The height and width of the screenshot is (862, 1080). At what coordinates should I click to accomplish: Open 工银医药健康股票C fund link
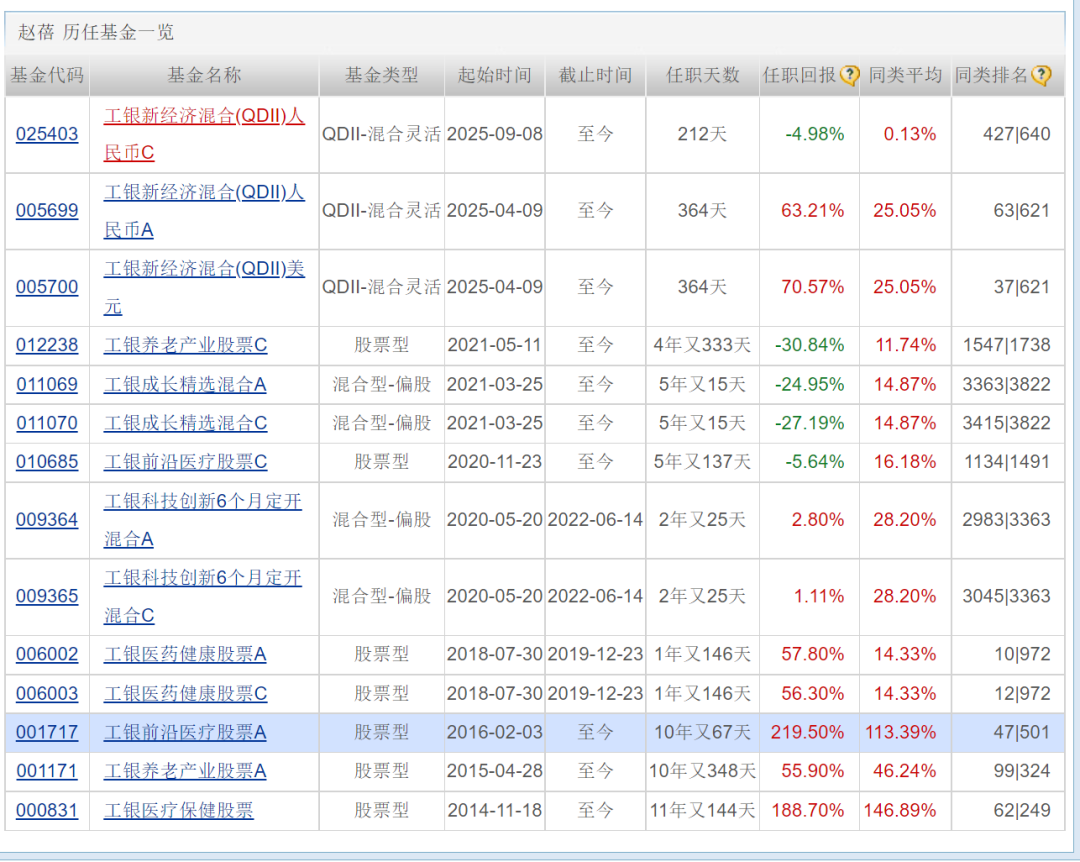pyautogui.click(x=185, y=693)
